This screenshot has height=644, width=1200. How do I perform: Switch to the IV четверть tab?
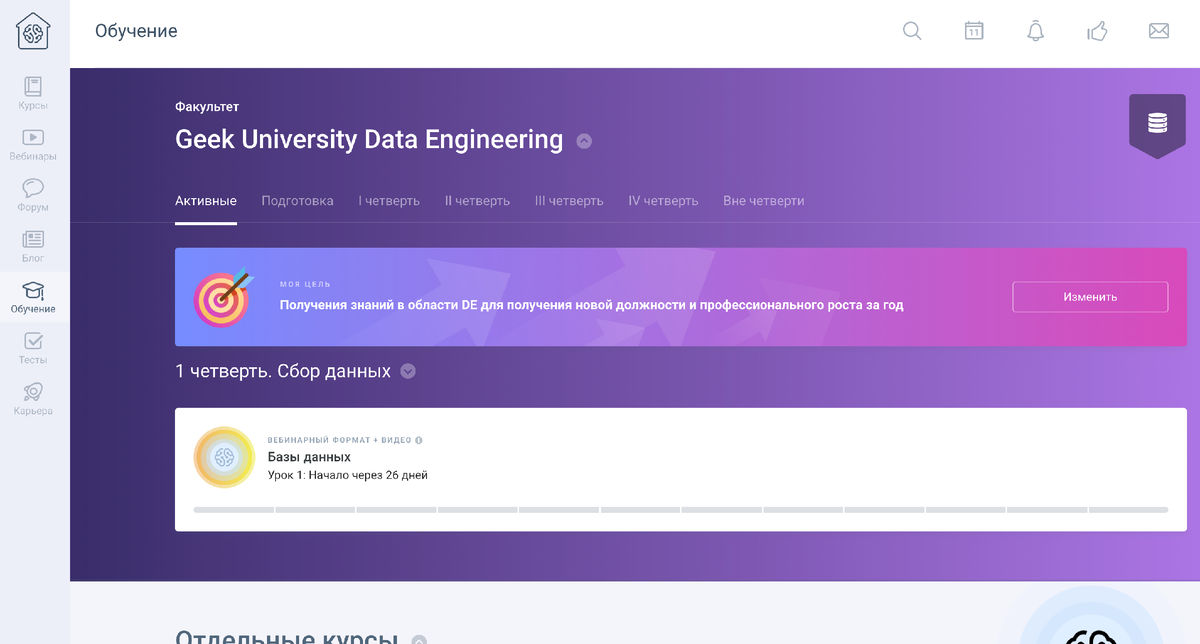point(663,201)
